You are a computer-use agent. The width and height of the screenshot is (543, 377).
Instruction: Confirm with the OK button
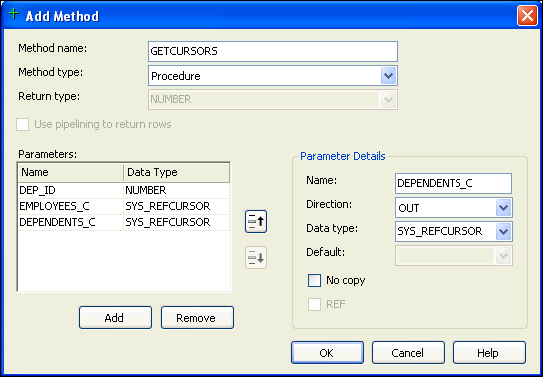click(x=327, y=353)
